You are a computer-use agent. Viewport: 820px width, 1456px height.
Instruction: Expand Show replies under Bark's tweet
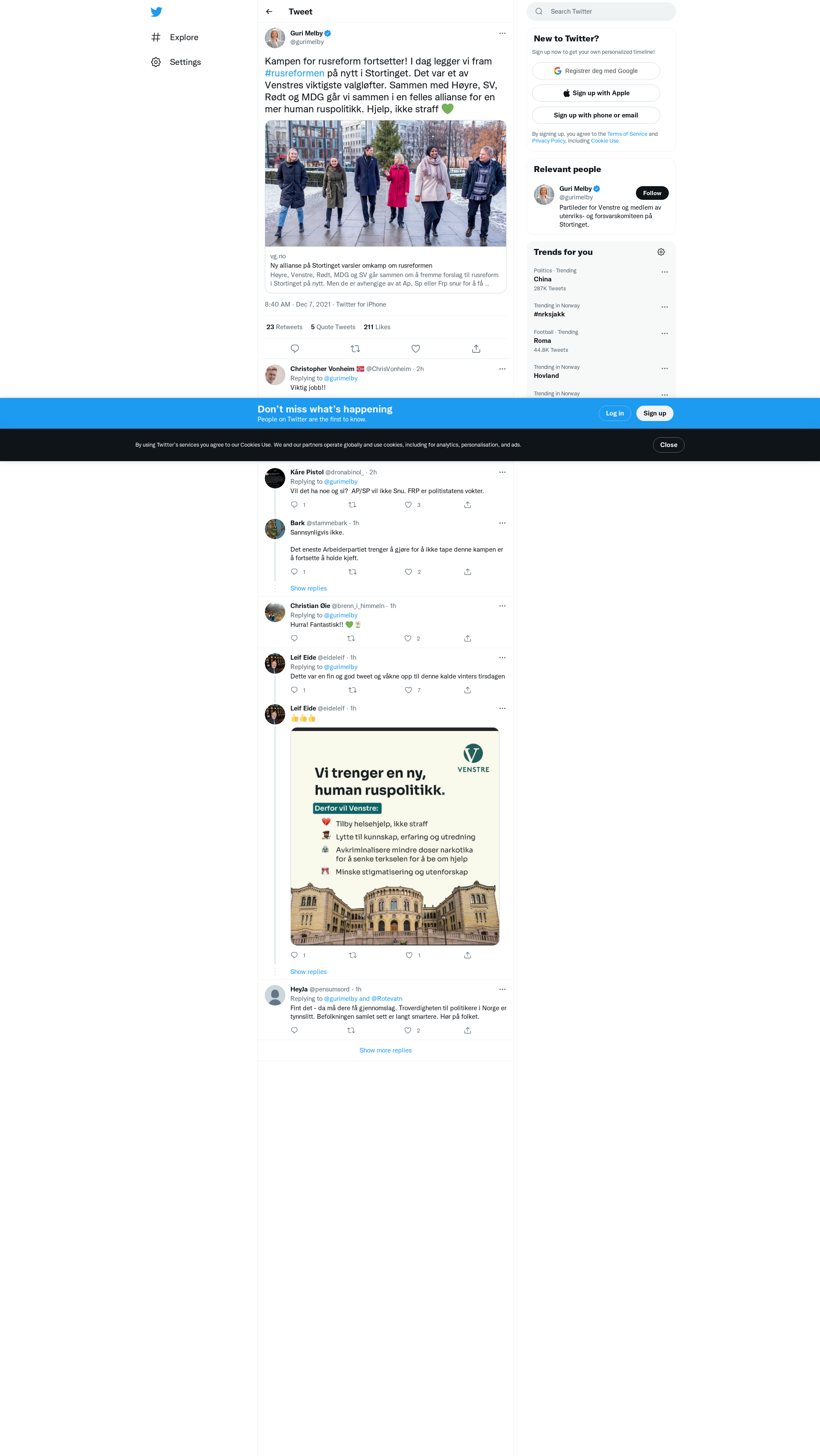tap(308, 588)
